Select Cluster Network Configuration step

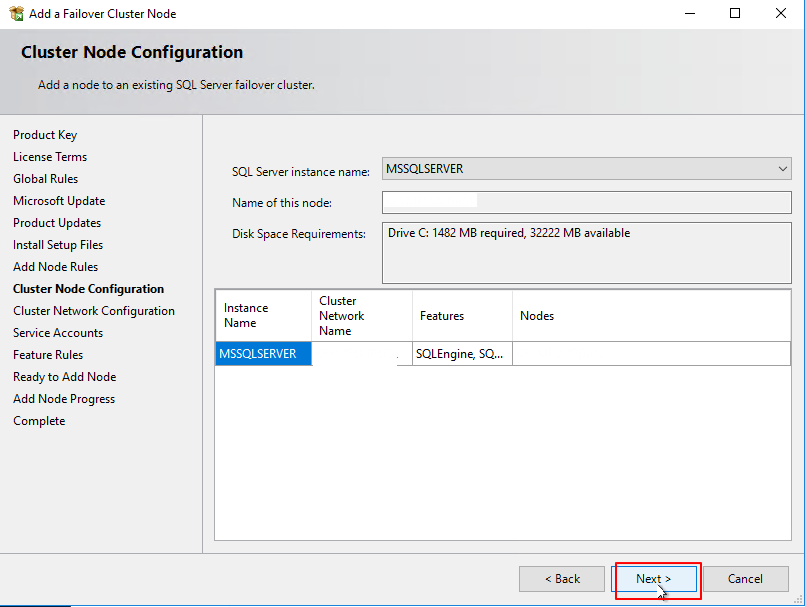94,311
